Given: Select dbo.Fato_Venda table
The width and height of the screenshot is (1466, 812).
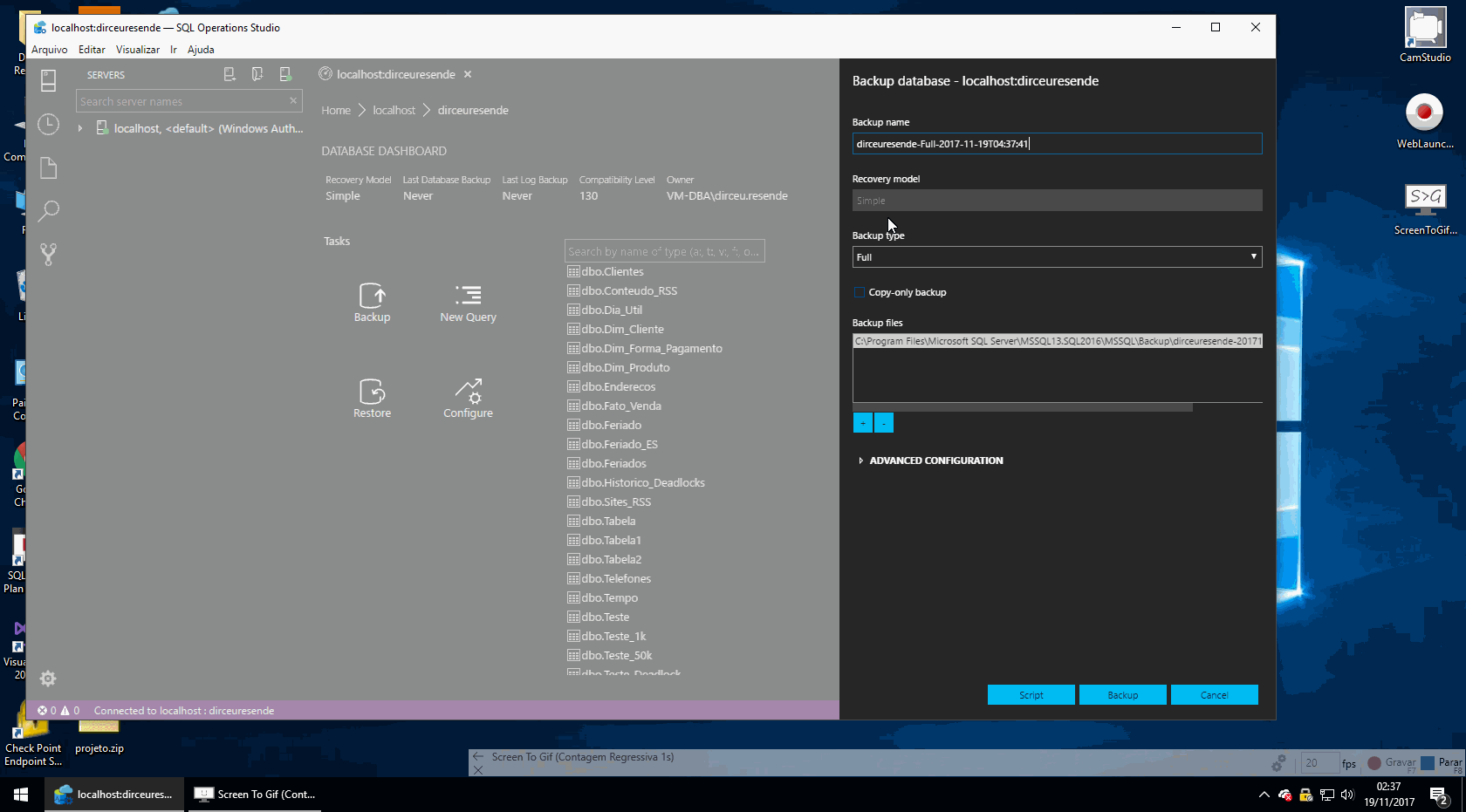Looking at the screenshot, I should click(x=621, y=406).
